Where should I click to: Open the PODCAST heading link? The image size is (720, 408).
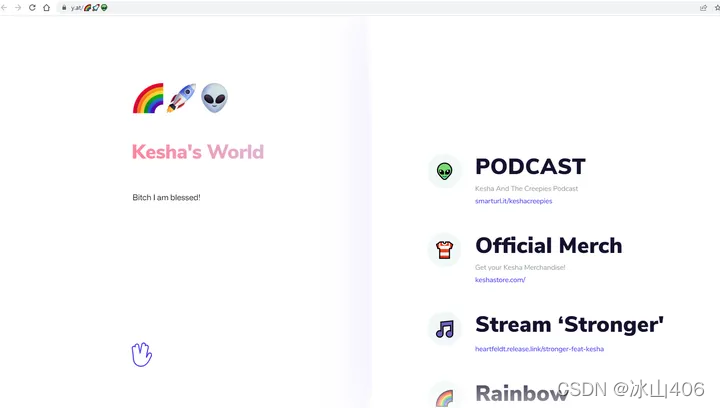530,167
